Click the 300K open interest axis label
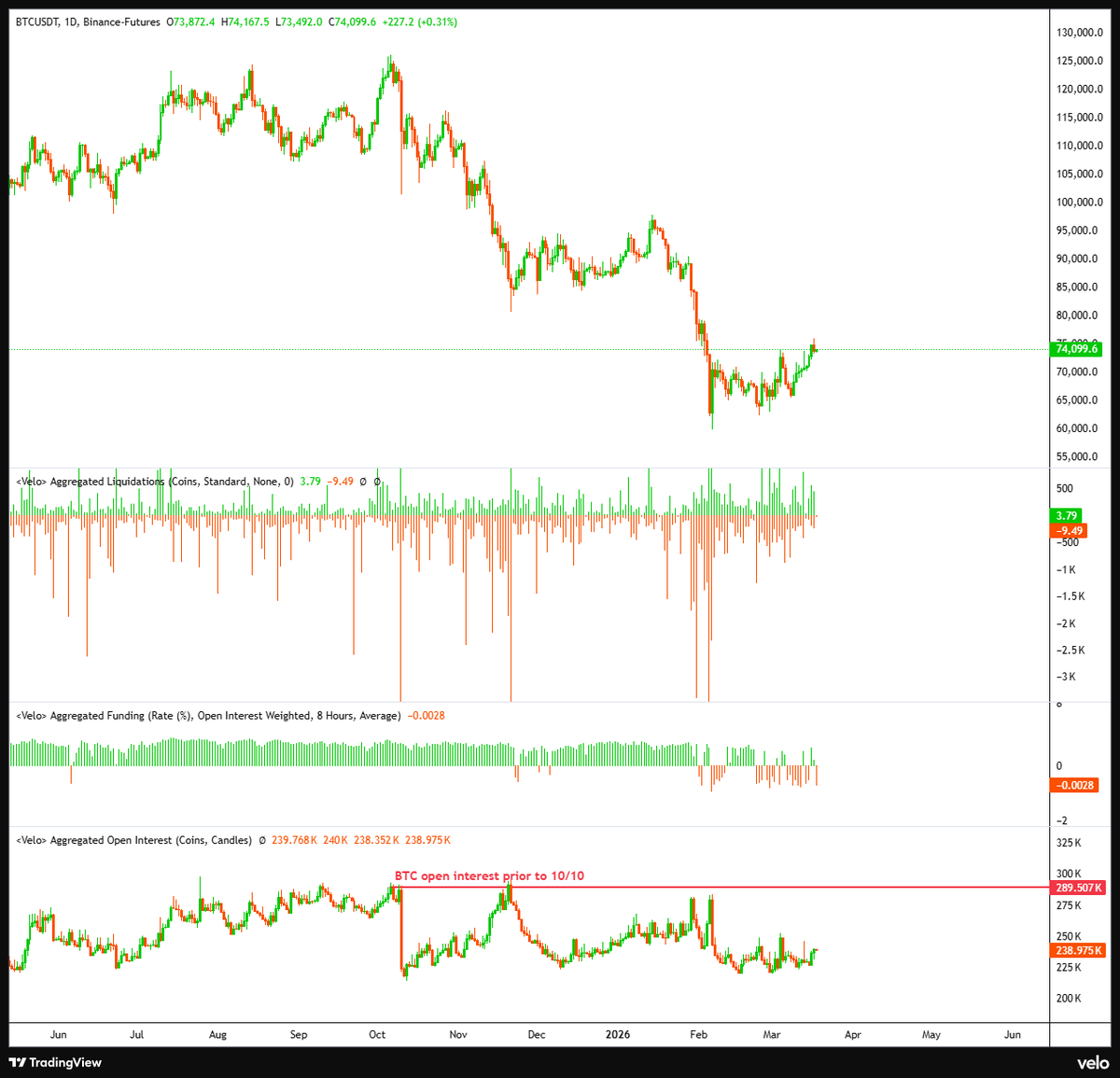Viewport: 1120px width, 1078px height. pos(1069,874)
